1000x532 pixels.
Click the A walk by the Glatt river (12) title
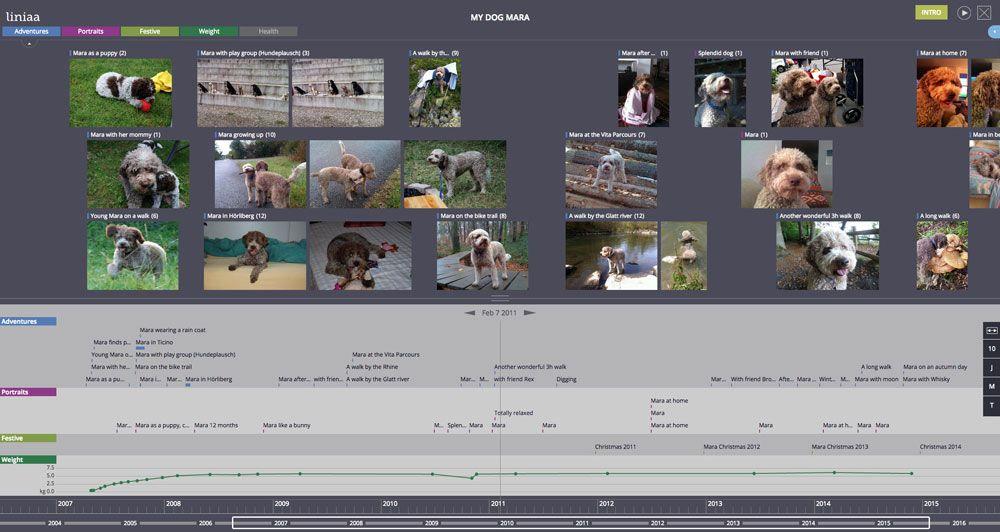coord(607,216)
